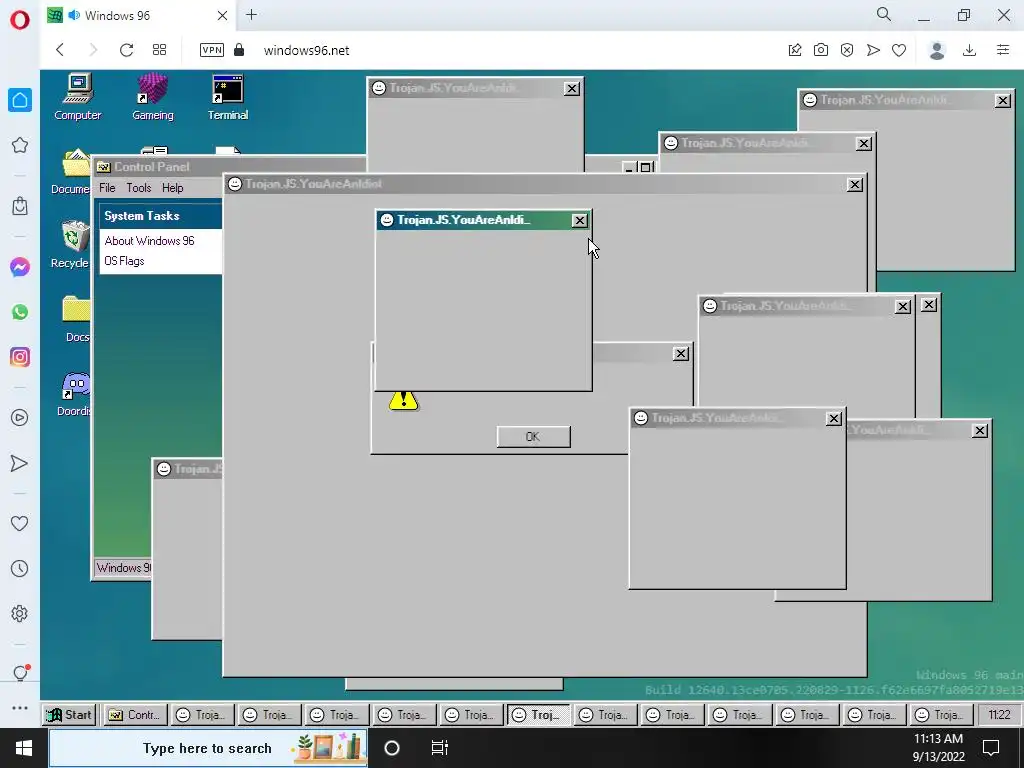Open Task View on Windows taskbar

(440, 748)
